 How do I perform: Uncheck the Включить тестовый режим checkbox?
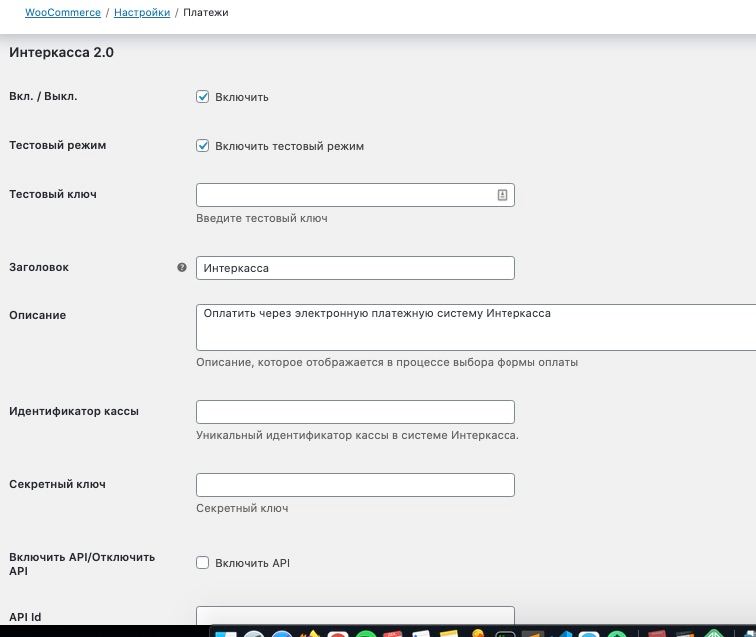202,146
